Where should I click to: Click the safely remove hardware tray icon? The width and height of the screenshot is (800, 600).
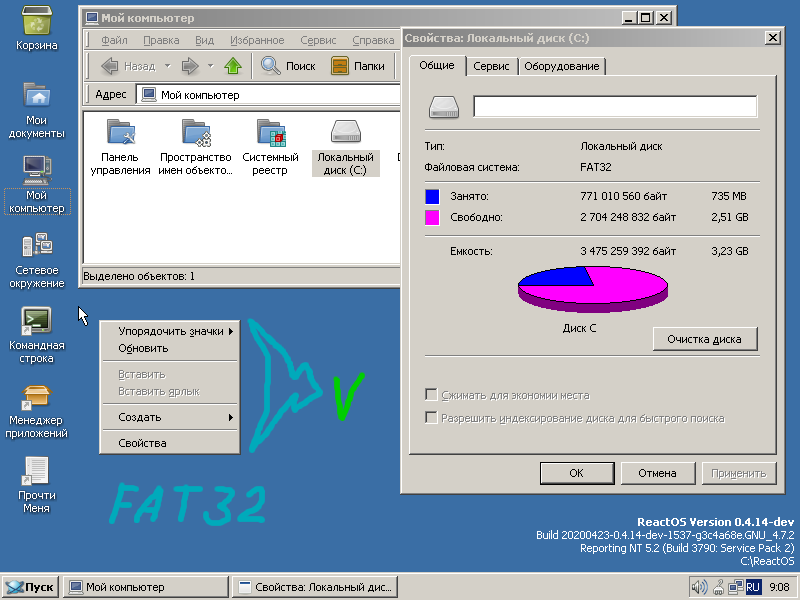point(718,587)
